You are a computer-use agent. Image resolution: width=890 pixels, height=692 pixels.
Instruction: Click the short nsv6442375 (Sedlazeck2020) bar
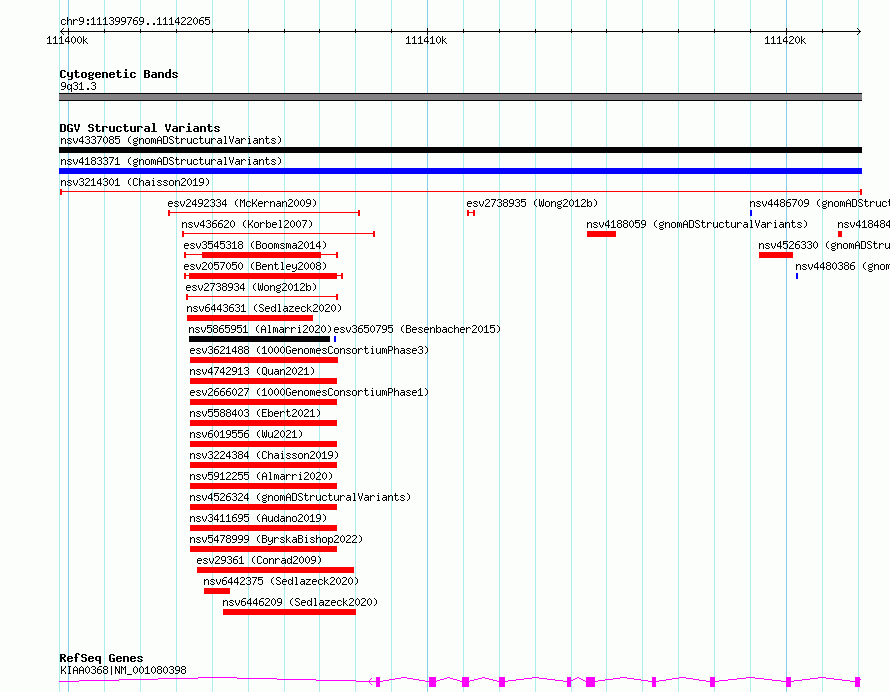click(x=217, y=591)
